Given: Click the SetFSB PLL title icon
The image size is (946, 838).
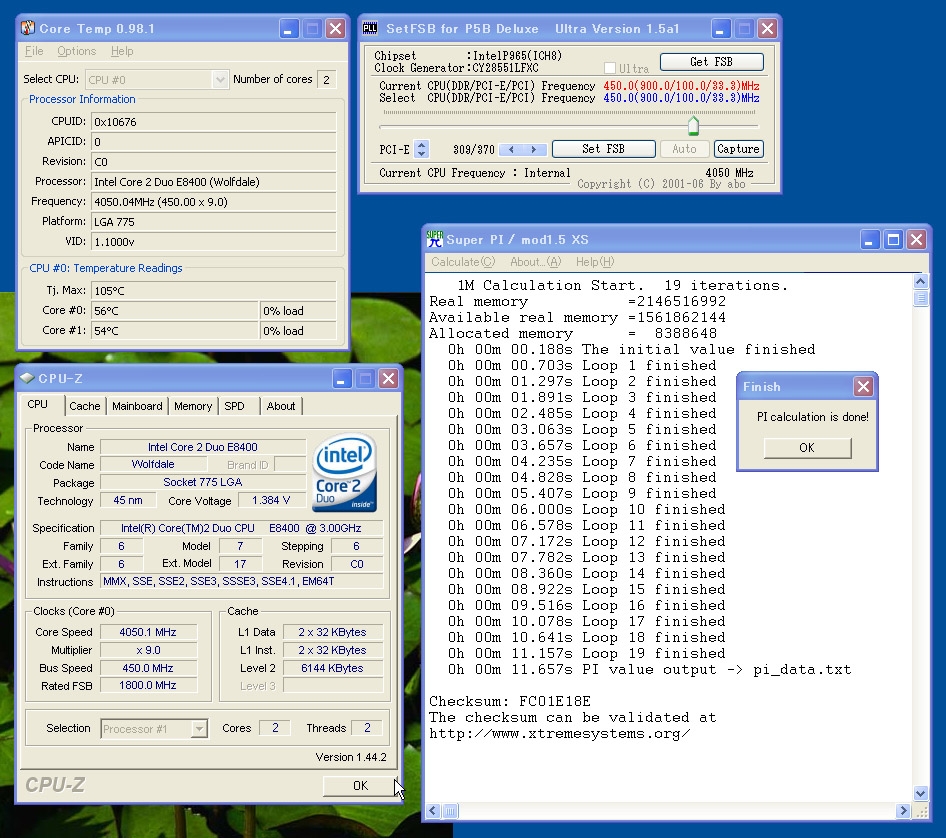Looking at the screenshot, I should click(x=369, y=28).
